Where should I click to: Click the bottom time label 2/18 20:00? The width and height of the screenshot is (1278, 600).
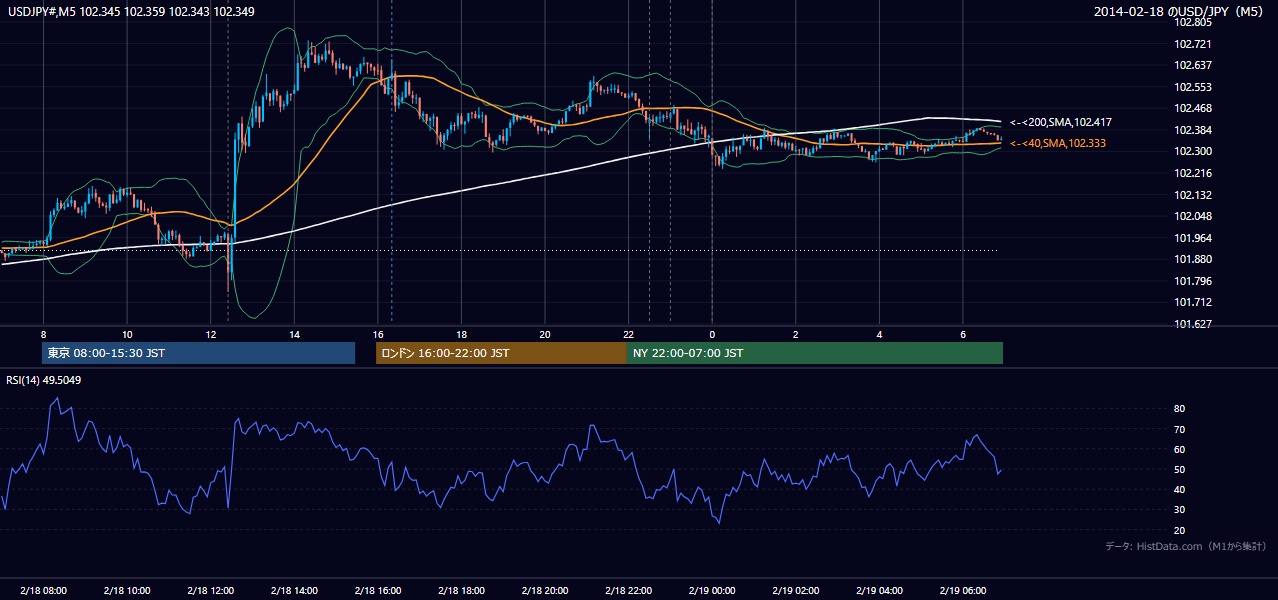[544, 590]
